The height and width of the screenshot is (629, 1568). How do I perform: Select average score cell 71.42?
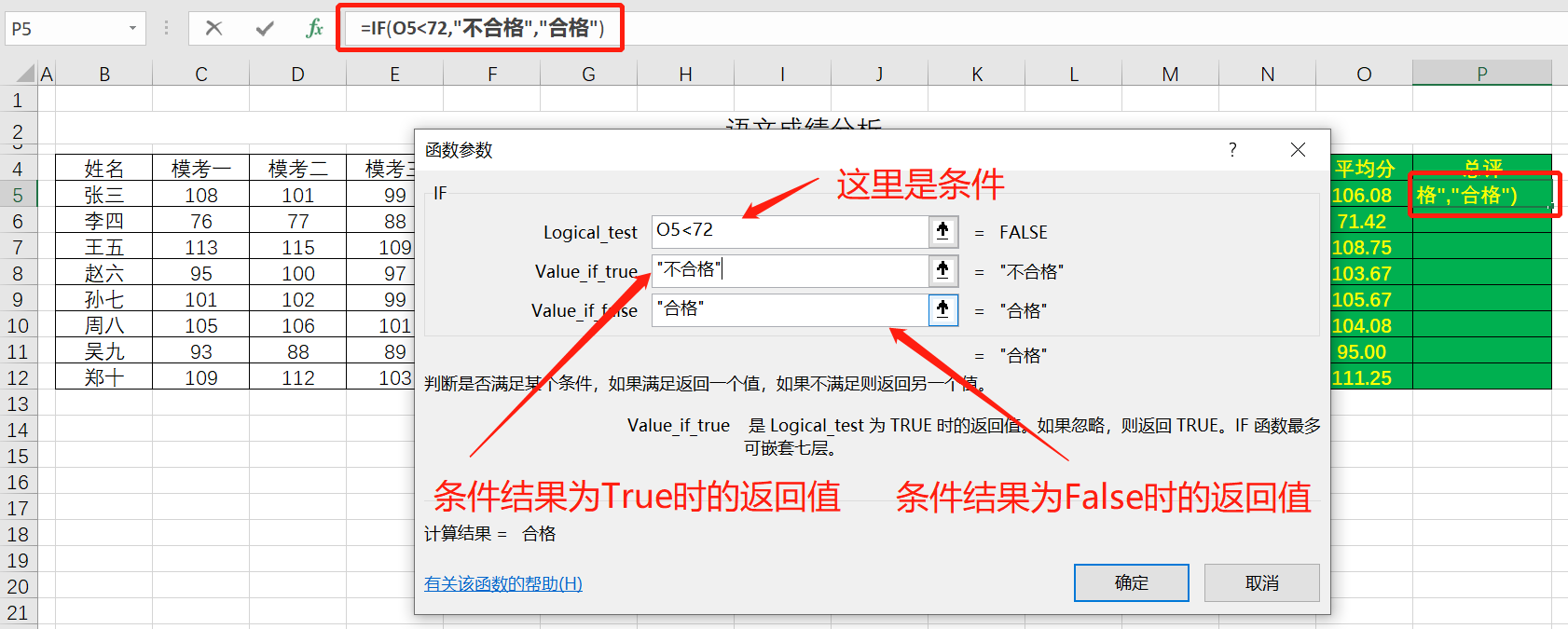(x=1371, y=221)
